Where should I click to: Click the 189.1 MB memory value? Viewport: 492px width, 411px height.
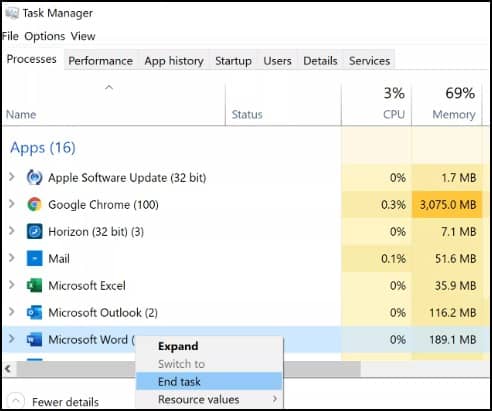(453, 339)
